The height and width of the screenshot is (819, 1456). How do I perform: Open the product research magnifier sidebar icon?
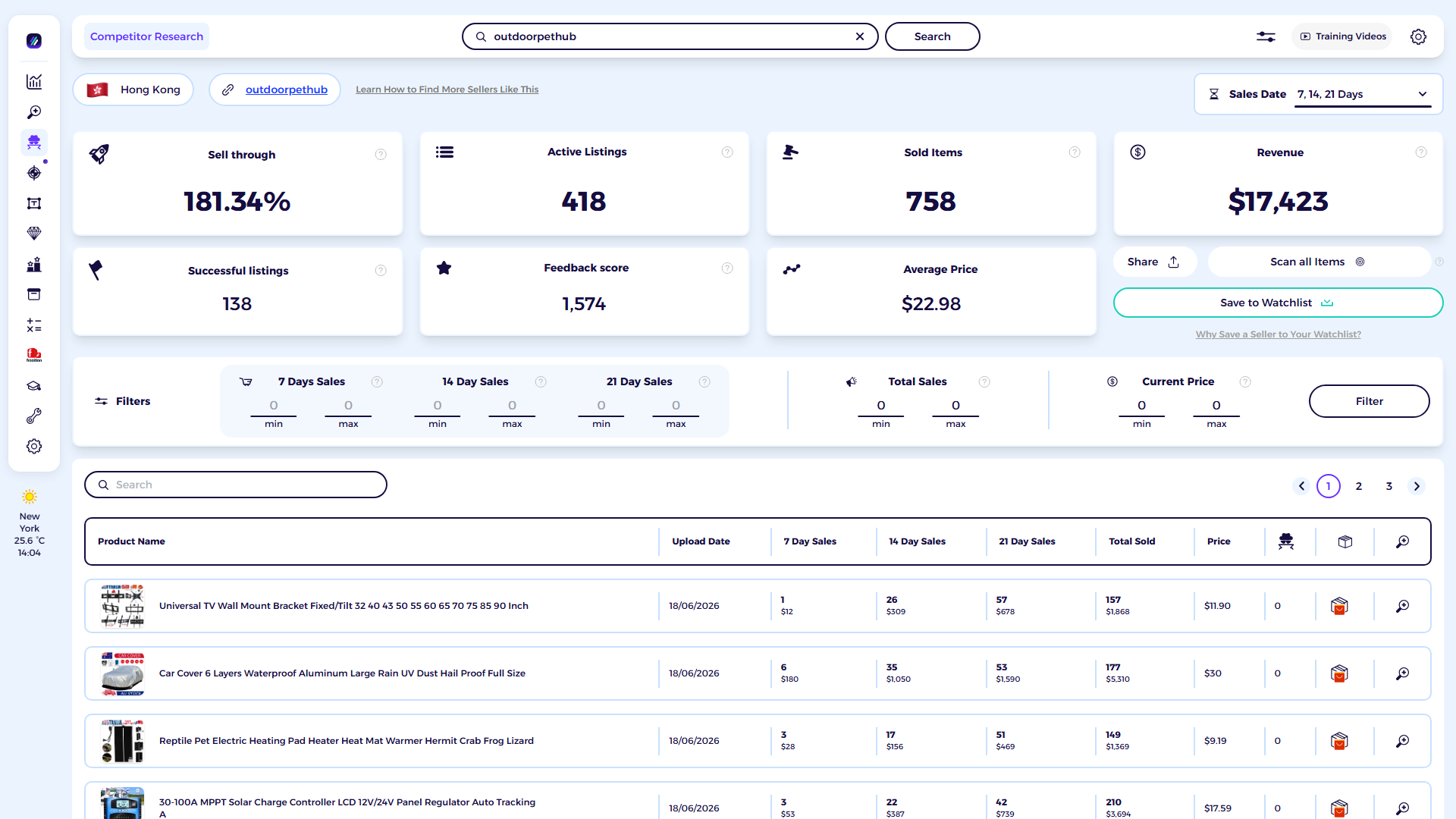34,112
